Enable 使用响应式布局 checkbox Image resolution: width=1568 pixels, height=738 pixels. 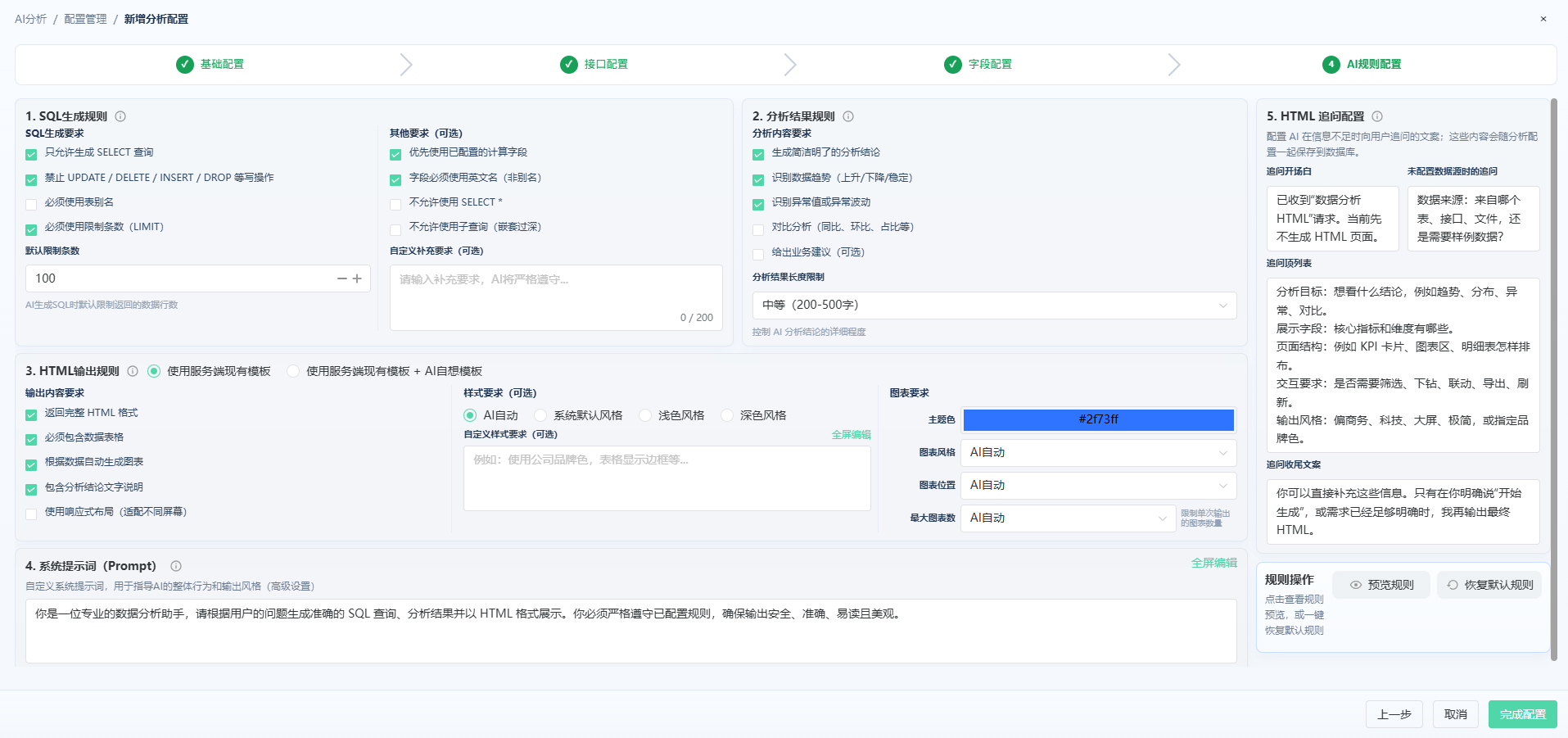(x=31, y=514)
